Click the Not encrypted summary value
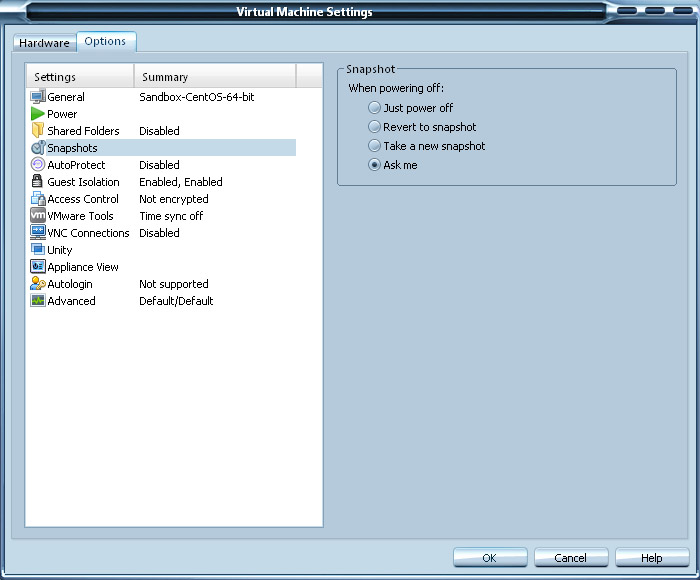Screen dimensions: 700x580 pyautogui.click(x=174, y=199)
